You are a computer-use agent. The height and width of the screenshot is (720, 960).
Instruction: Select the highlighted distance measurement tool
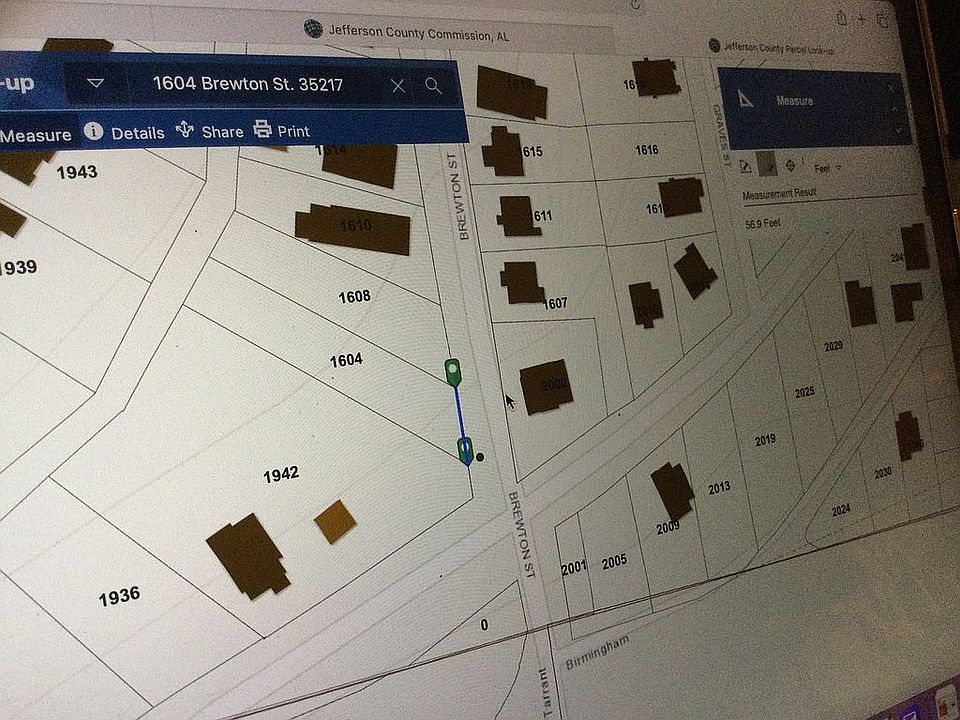(x=767, y=165)
